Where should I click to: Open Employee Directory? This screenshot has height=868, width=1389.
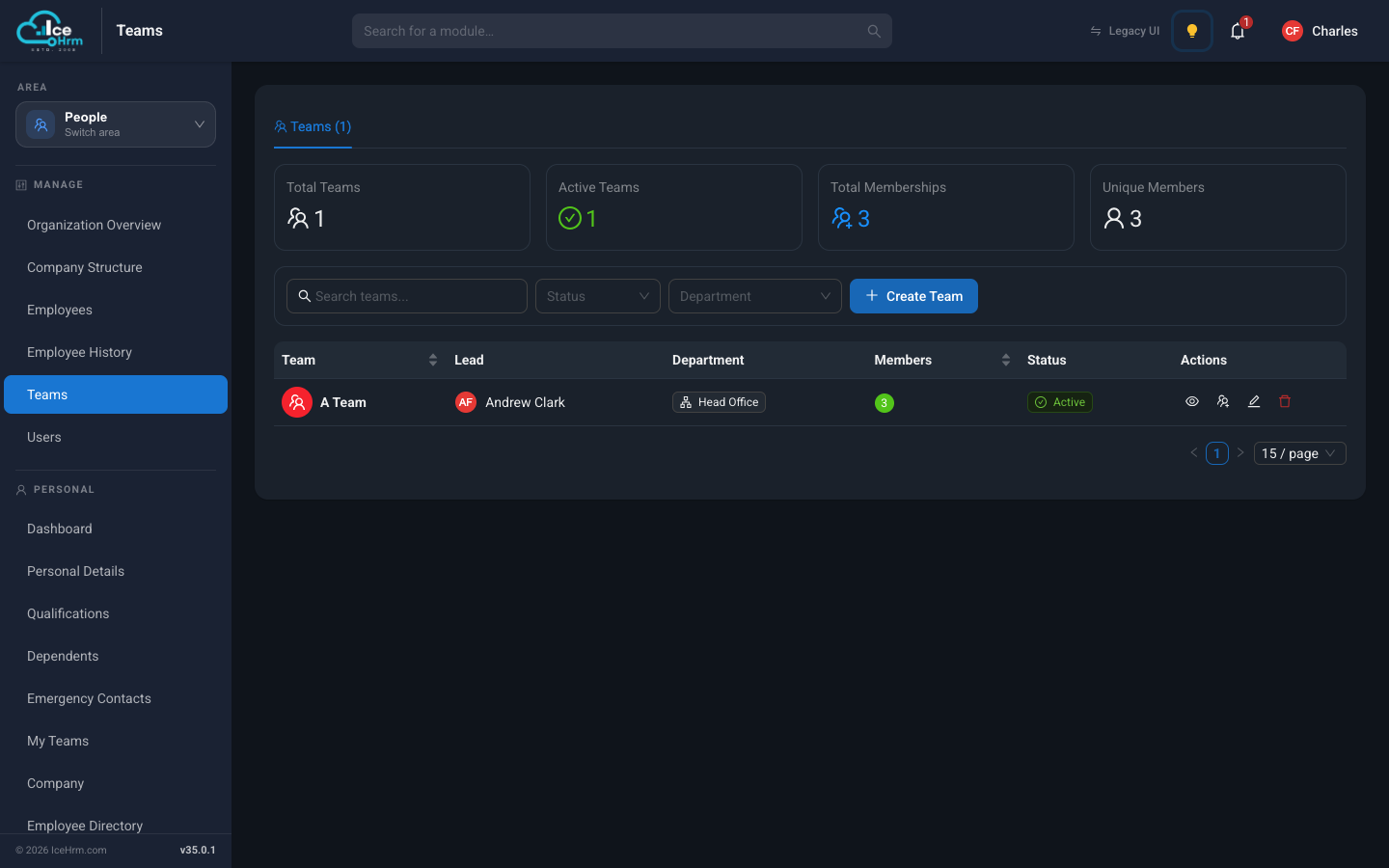116,825
